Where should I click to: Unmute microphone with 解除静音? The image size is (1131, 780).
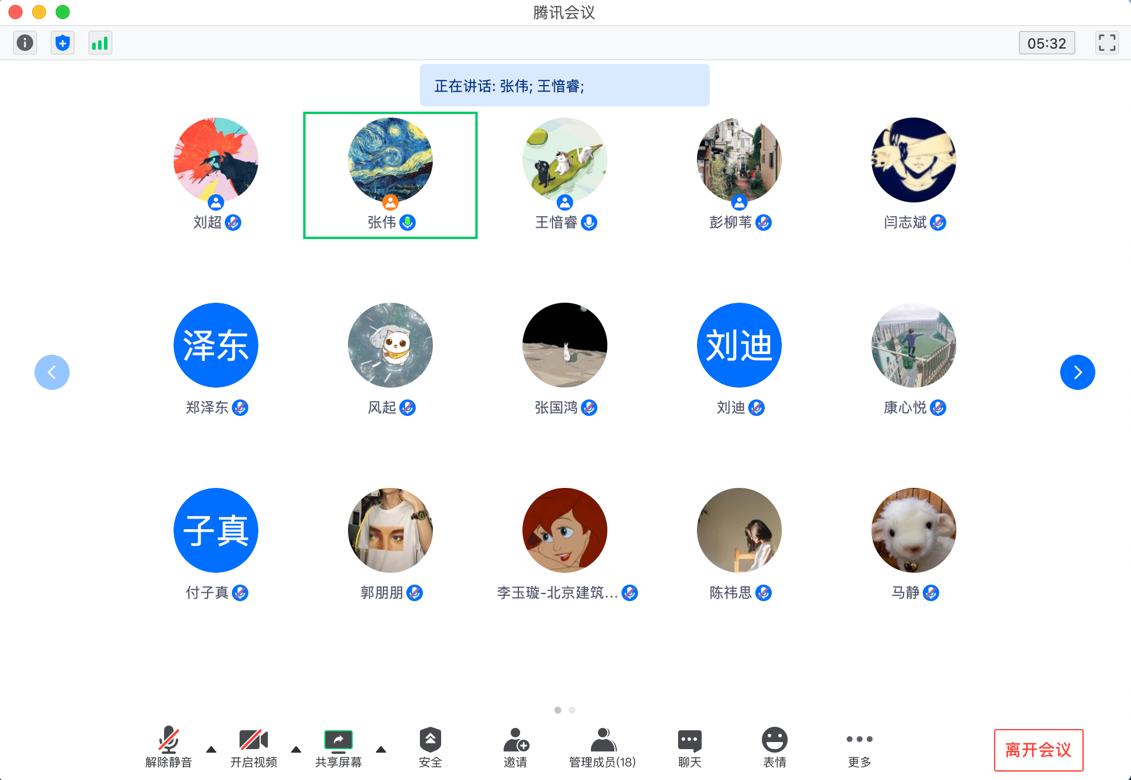[168, 747]
